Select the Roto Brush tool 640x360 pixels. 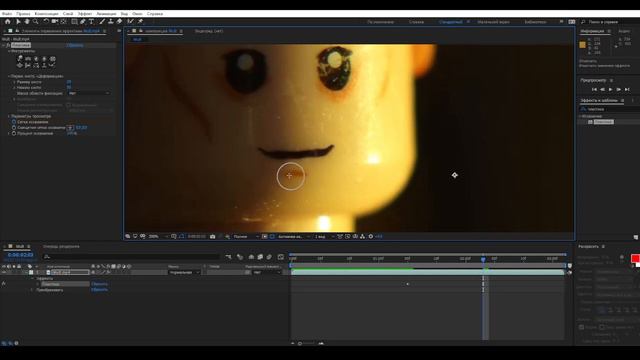130,22
